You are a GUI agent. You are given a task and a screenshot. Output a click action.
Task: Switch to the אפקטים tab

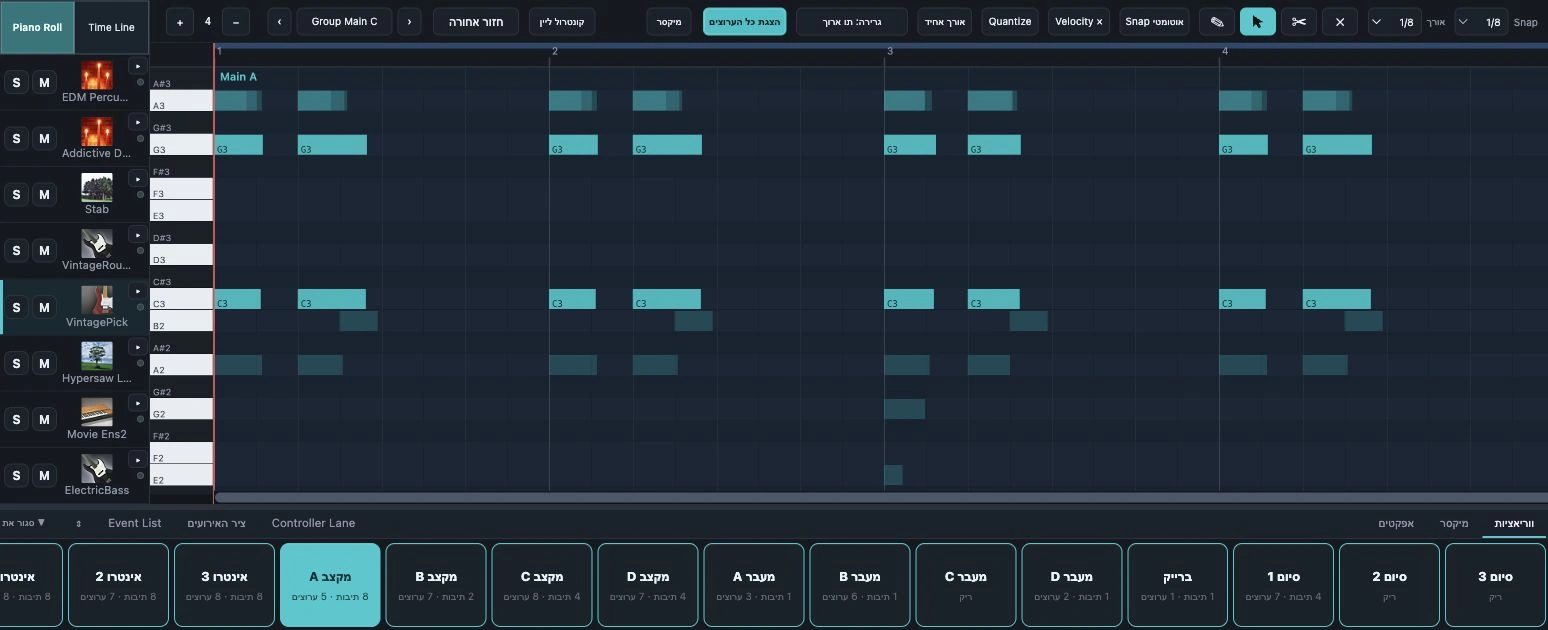(1395, 523)
